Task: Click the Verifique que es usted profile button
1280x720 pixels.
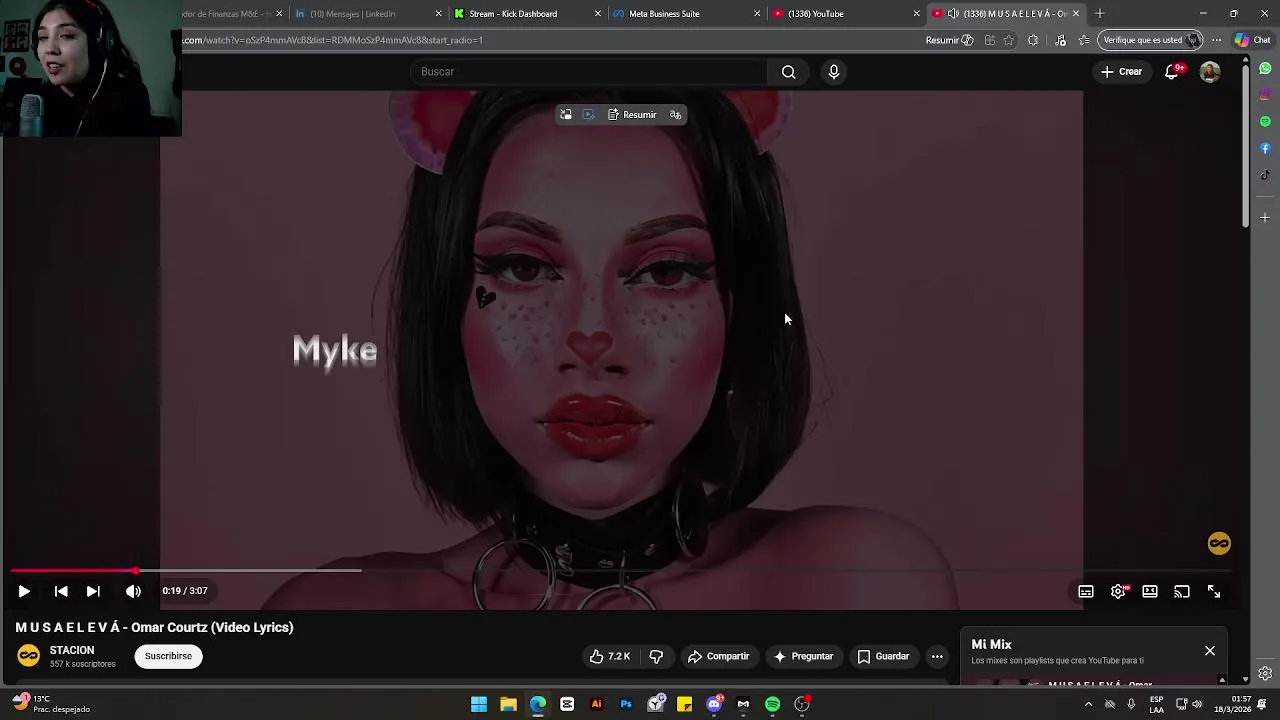Action: tap(1149, 40)
